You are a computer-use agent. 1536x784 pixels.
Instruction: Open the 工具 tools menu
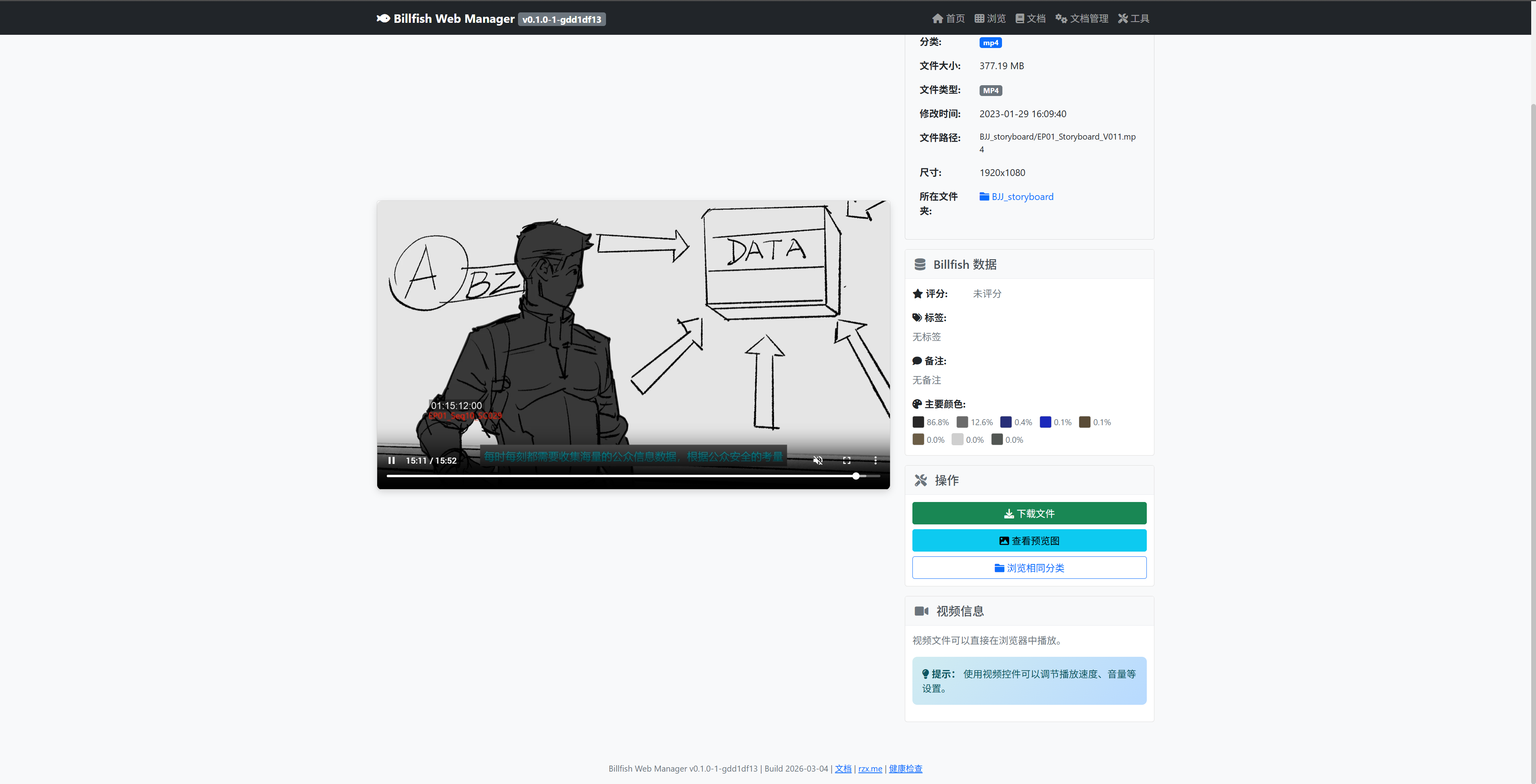click(x=1133, y=18)
